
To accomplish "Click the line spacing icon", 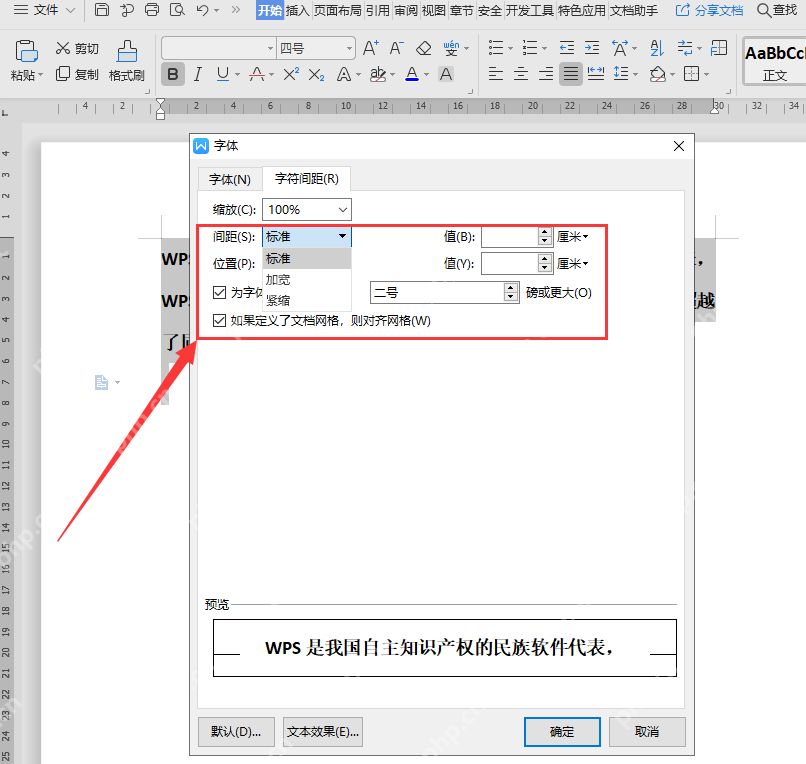I will 621,75.
